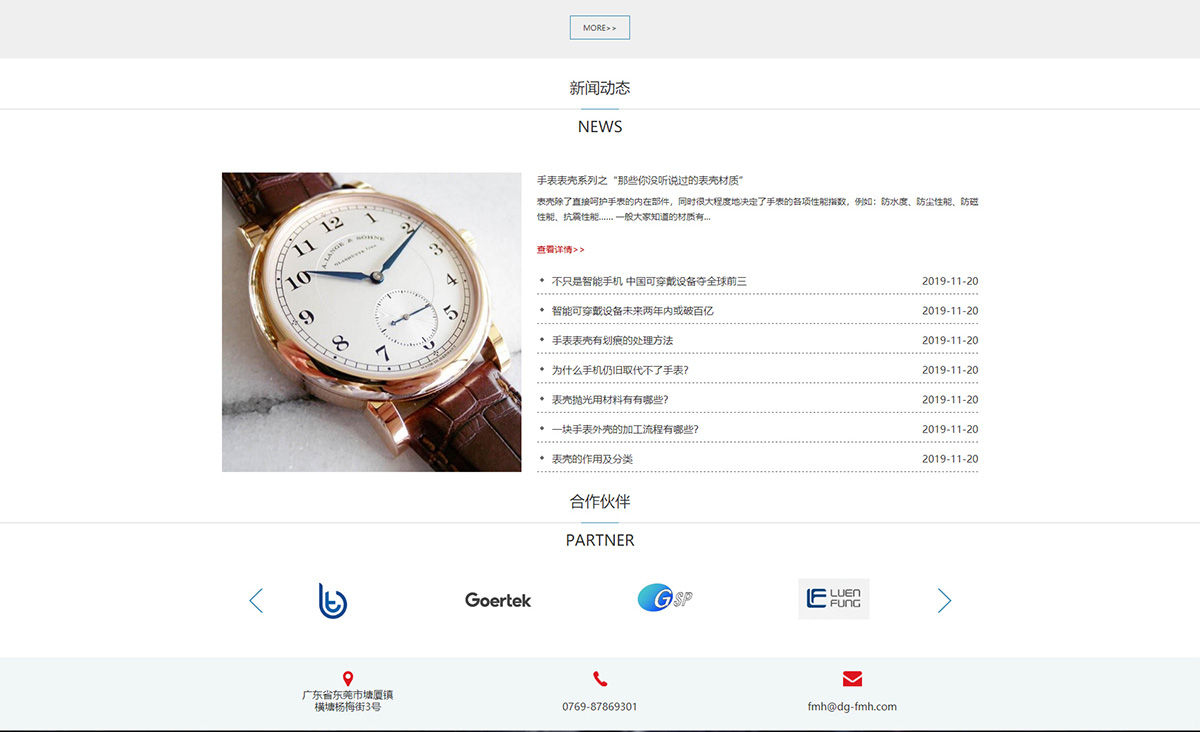Click the email address fmh@dg-fmh.com
Image resolution: width=1200 pixels, height=732 pixels.
(852, 705)
